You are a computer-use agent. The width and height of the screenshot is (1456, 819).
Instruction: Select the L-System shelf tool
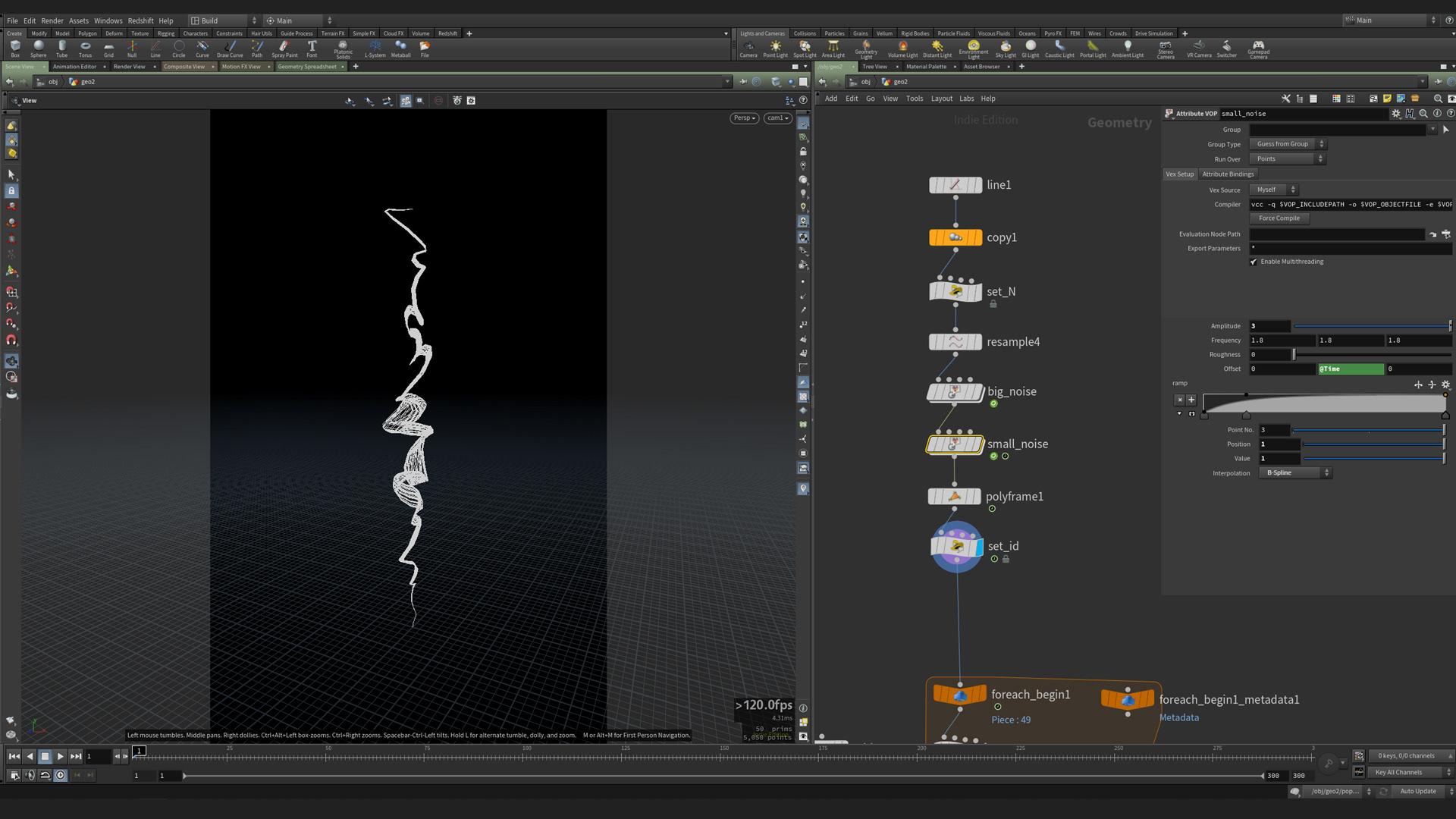[375, 49]
